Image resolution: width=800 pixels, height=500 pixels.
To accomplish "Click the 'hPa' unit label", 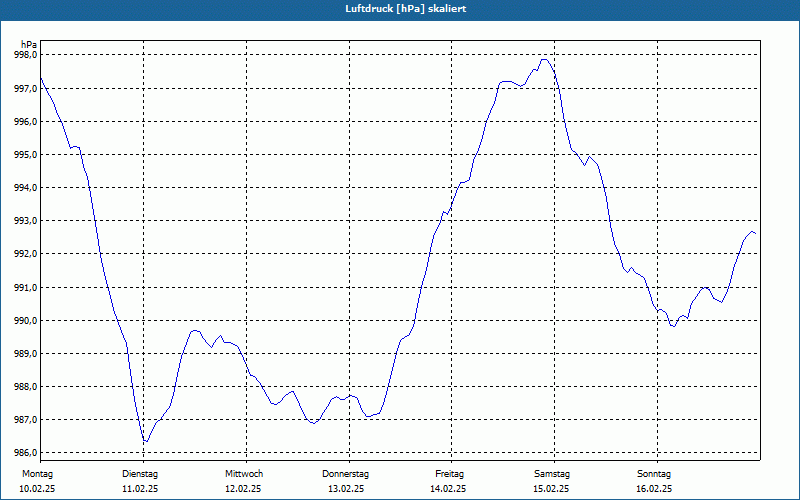I will tap(29, 44).
